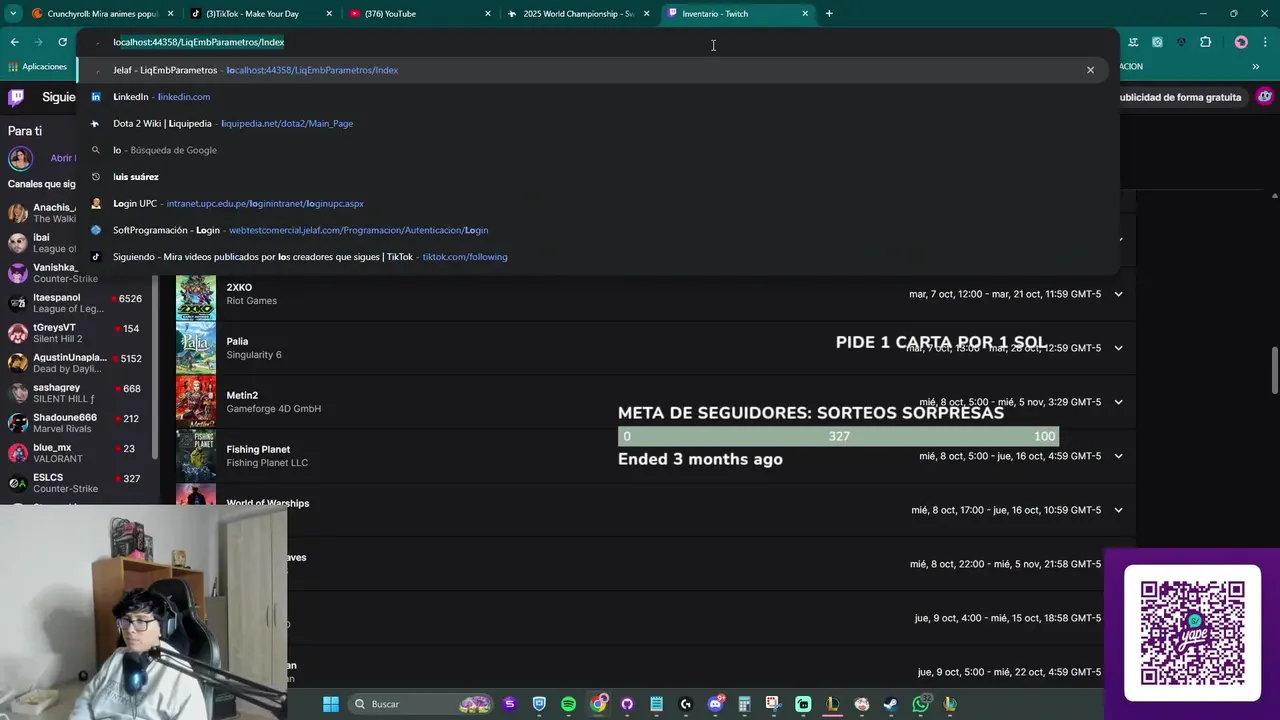
Task: Open WhatsApp from the taskbar
Action: (x=920, y=704)
